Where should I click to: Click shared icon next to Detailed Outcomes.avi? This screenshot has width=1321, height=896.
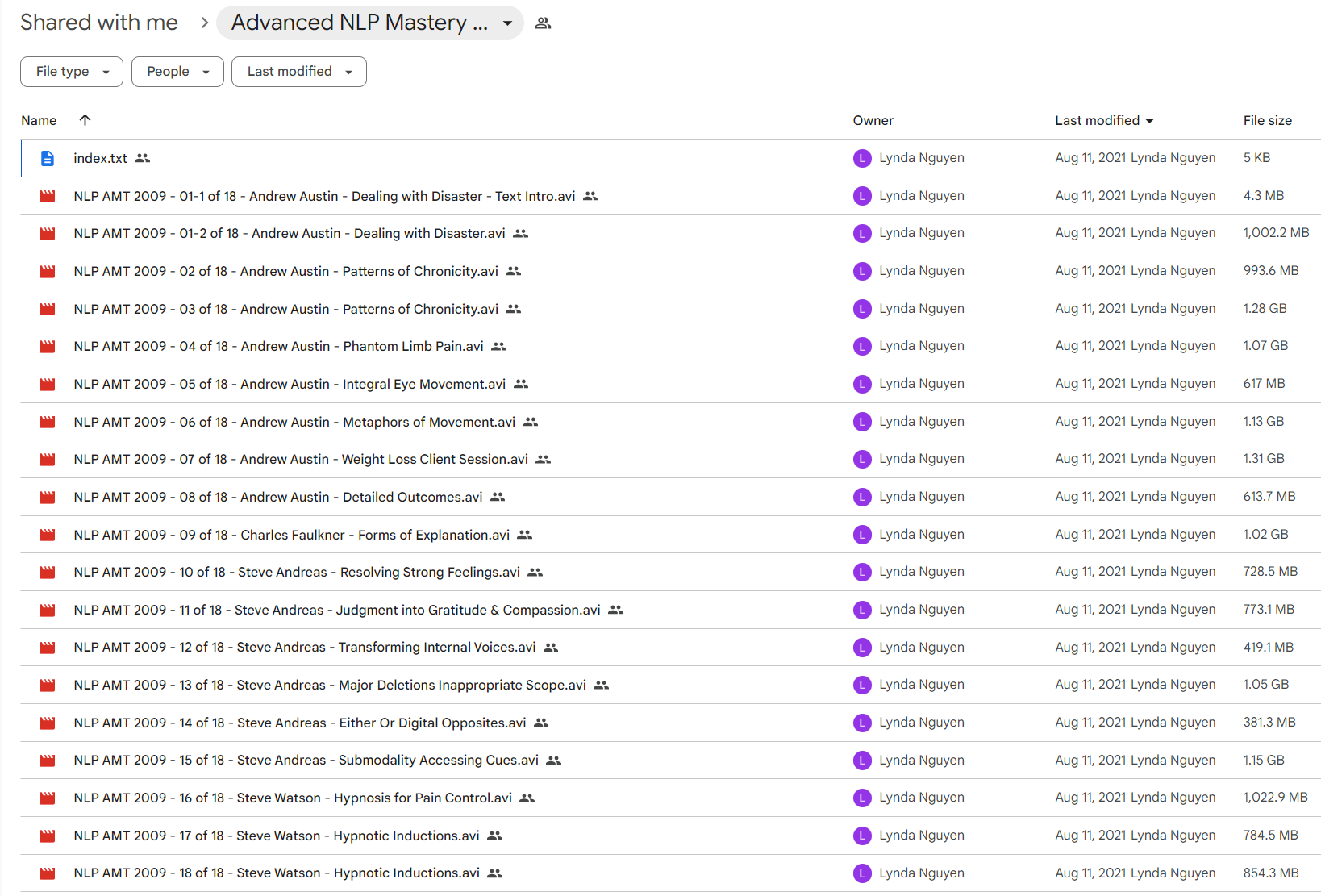(498, 497)
